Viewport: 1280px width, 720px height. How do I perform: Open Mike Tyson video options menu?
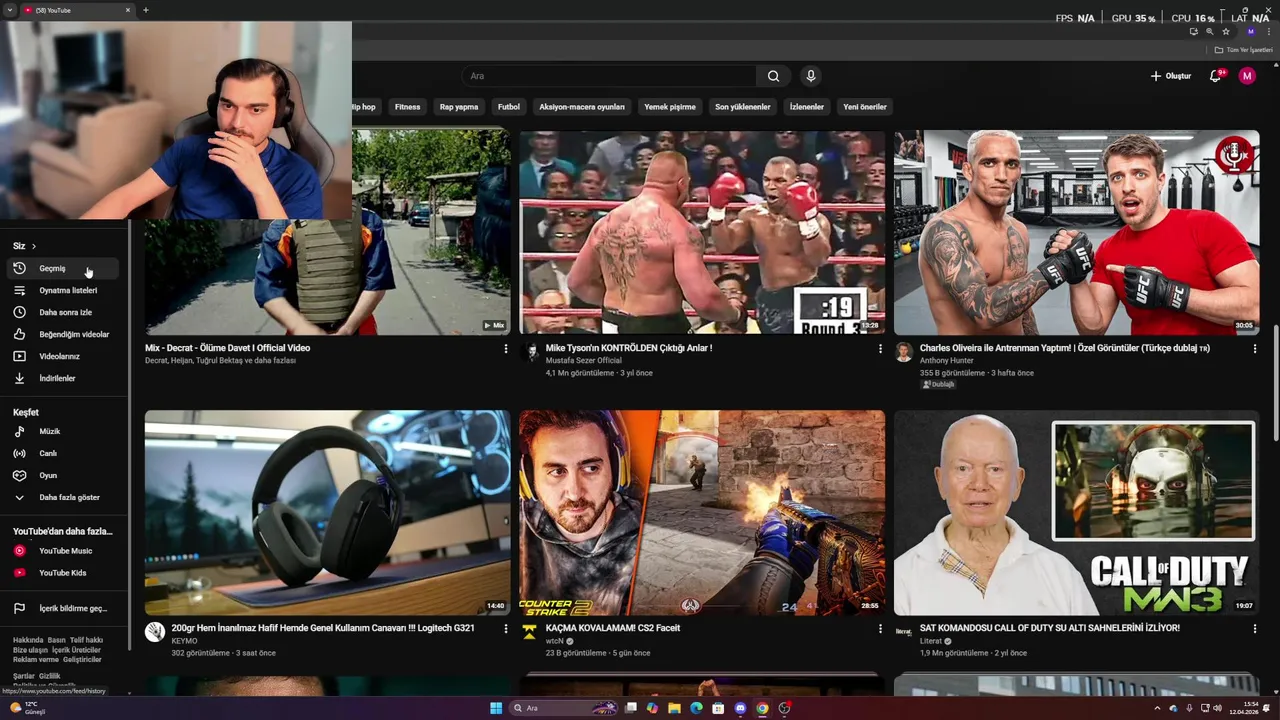click(x=880, y=349)
